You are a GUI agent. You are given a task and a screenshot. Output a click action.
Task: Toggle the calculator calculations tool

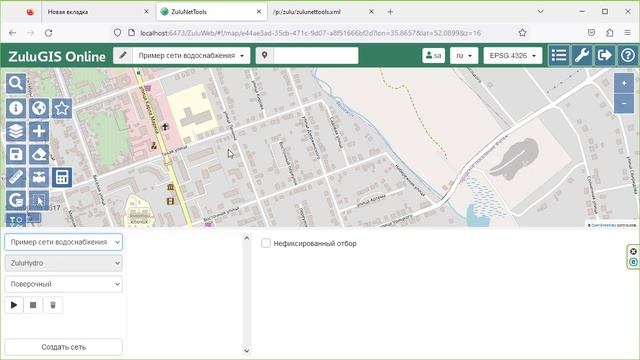(62, 177)
